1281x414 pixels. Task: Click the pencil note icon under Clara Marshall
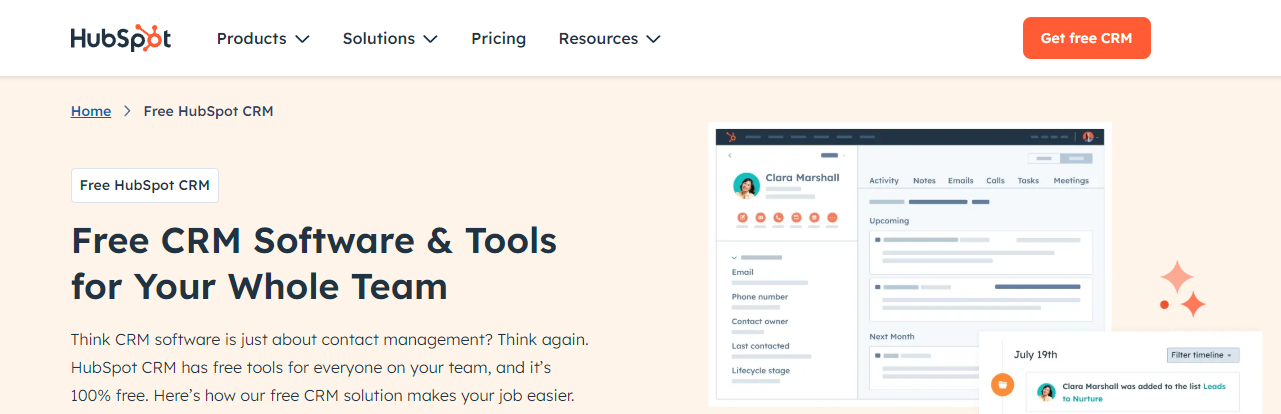click(743, 217)
